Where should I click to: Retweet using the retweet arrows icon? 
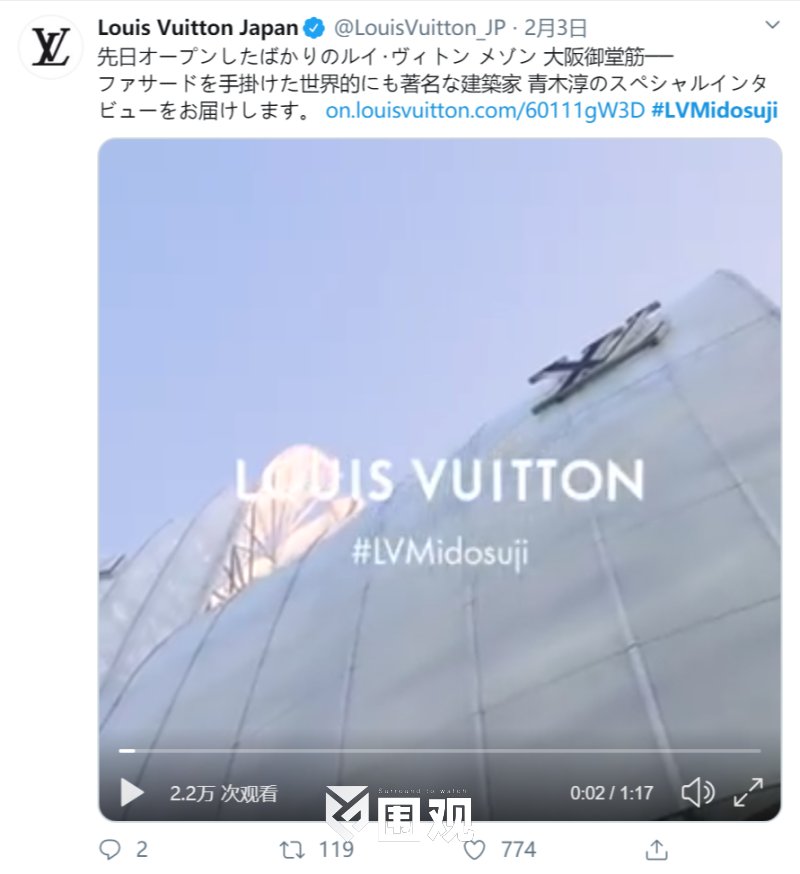292,849
